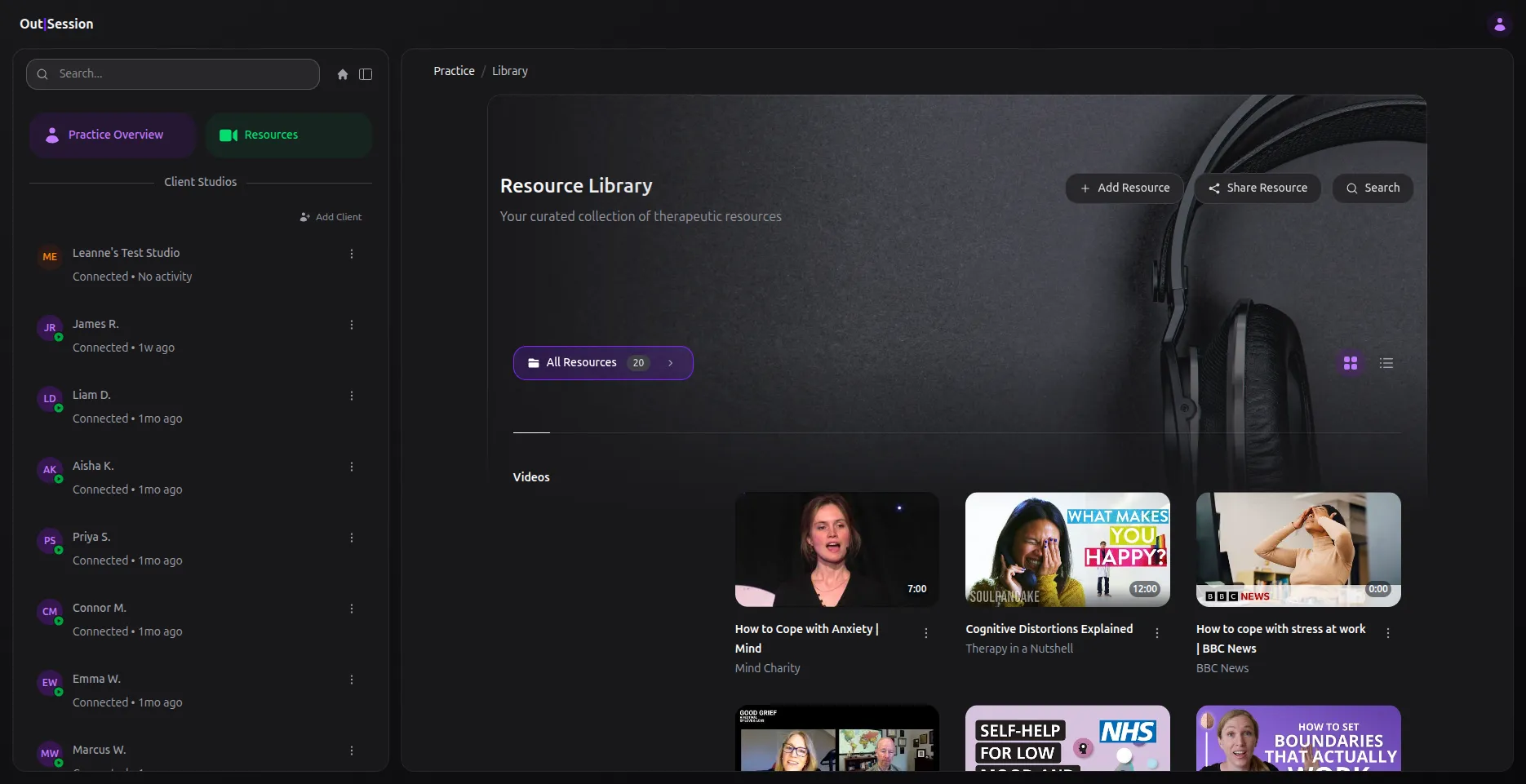
Task: Click the Add Resource button
Action: tap(1124, 188)
